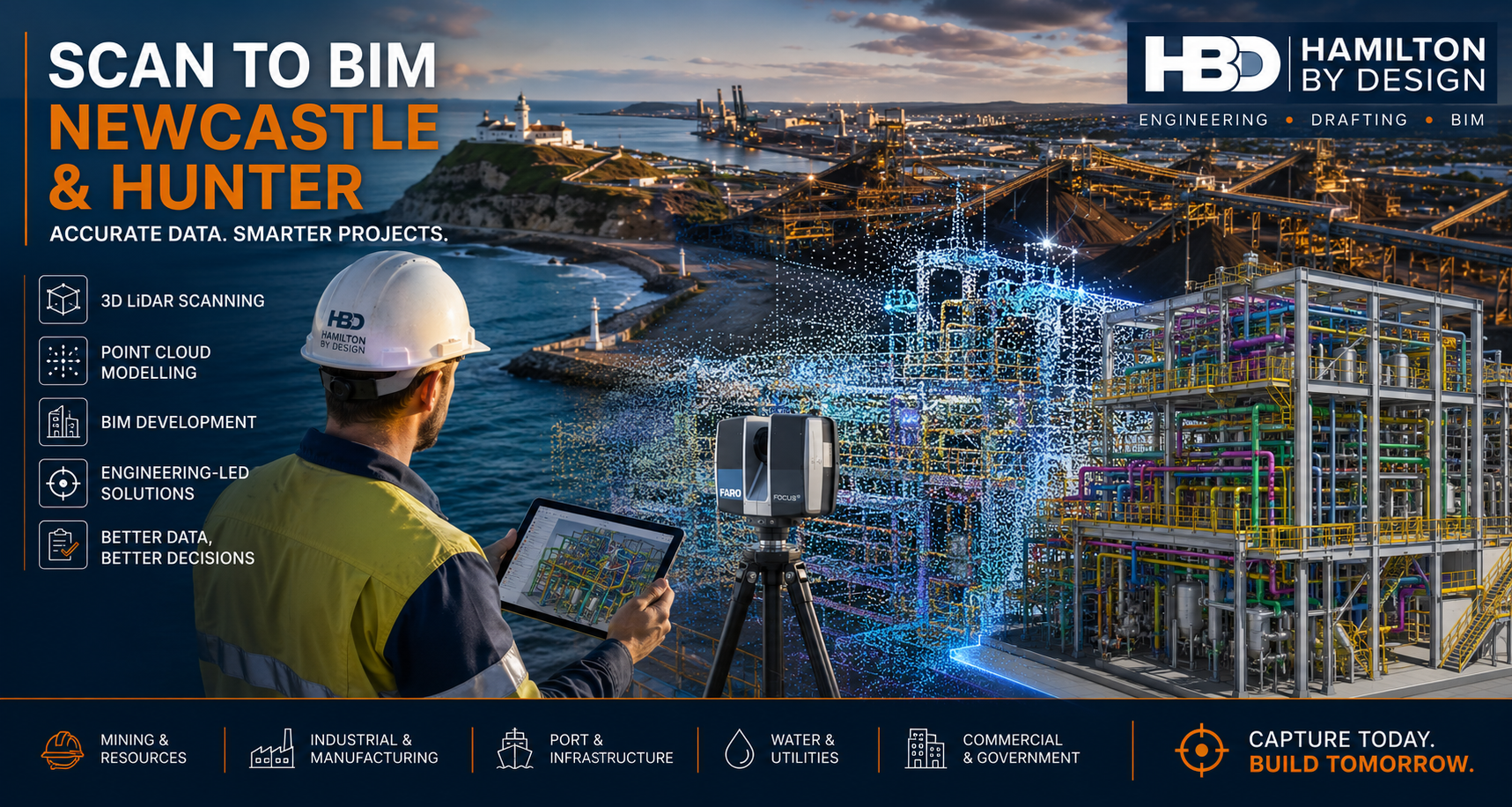Viewport: 1512px width, 807px height.
Task: Click the 3D LiDAR Scanning cube icon
Action: 63,300
